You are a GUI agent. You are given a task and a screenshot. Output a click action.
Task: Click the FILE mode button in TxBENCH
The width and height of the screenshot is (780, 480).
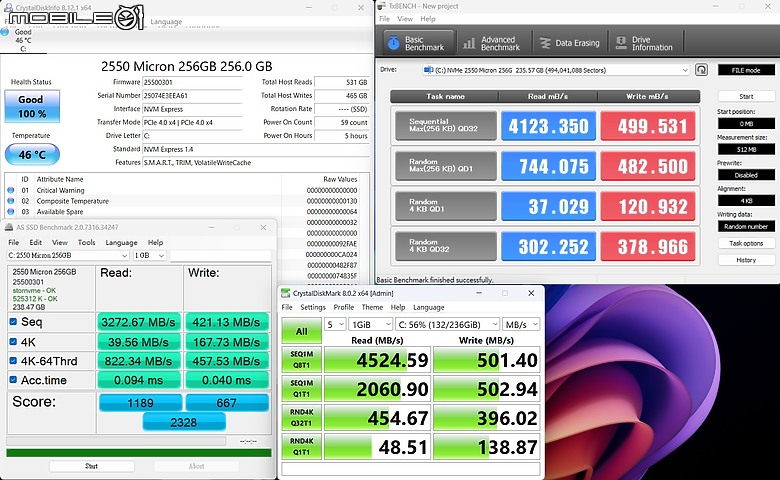point(746,70)
